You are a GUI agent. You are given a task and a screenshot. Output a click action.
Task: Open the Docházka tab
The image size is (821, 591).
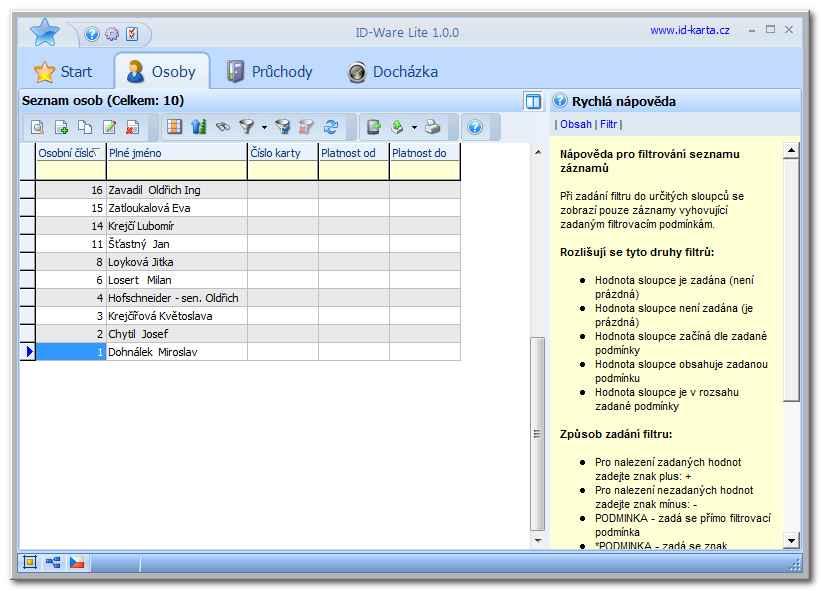[392, 72]
